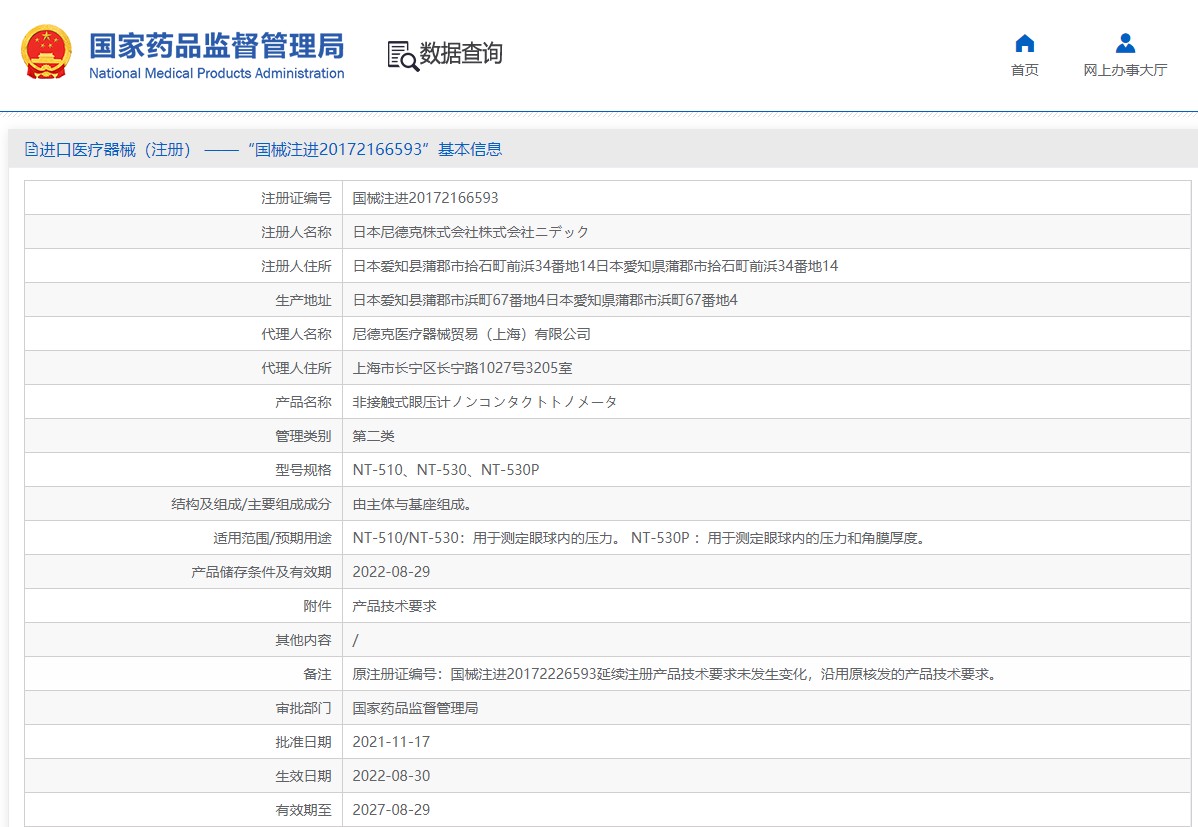Image resolution: width=1198 pixels, height=827 pixels.
Task: Click the 适用范围/预期用途 row label
Action: [x=272, y=538]
